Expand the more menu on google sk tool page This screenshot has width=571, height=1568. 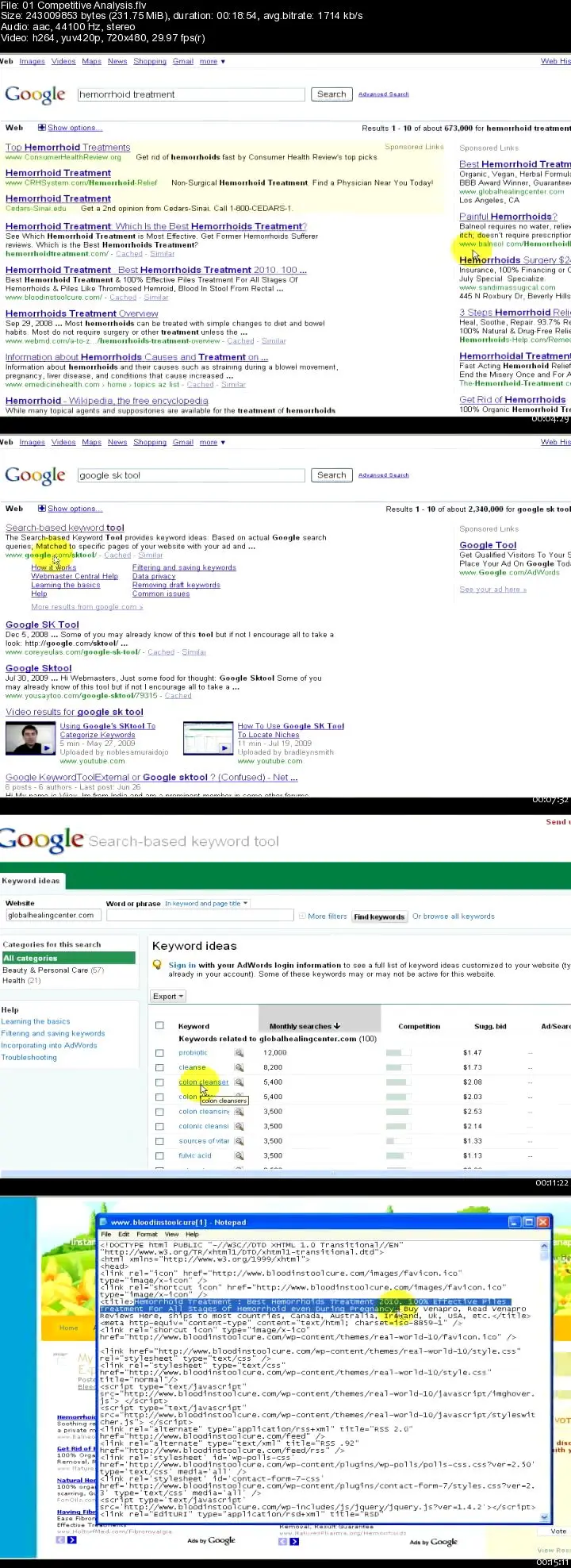tap(213, 442)
